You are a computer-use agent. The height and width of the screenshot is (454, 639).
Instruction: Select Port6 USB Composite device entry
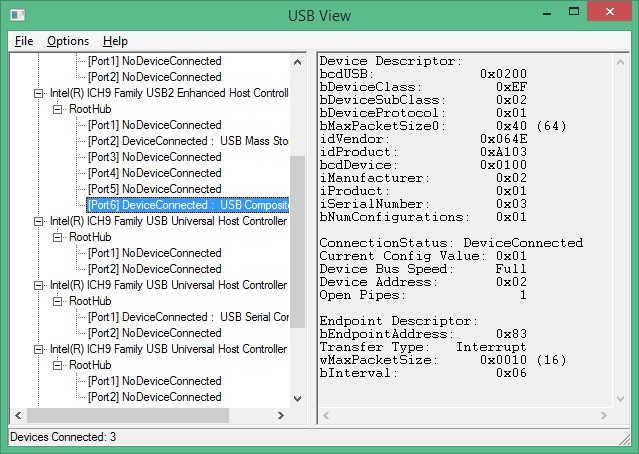[x=188, y=205]
